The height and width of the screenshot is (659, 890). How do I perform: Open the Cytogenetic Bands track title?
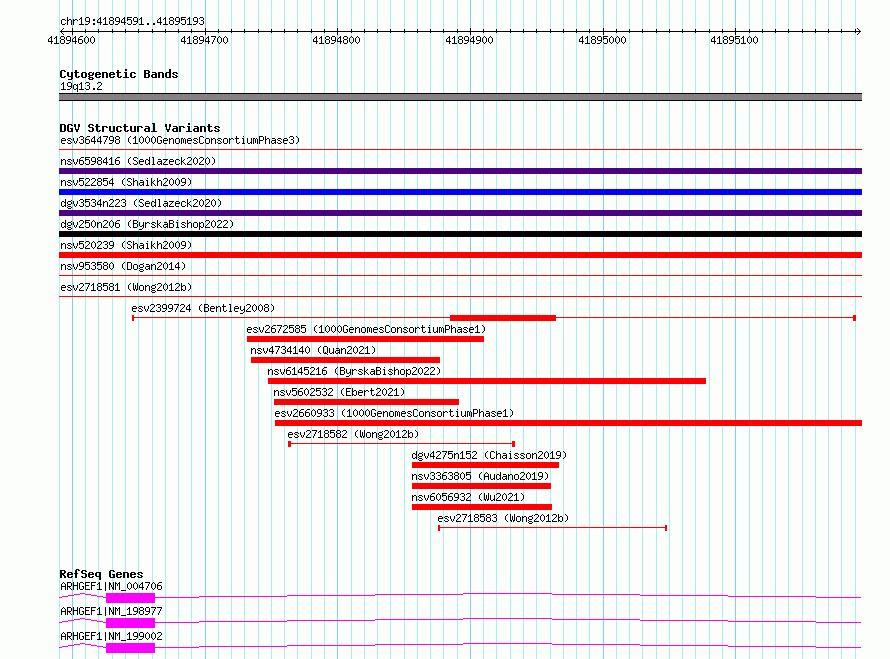pyautogui.click(x=119, y=74)
